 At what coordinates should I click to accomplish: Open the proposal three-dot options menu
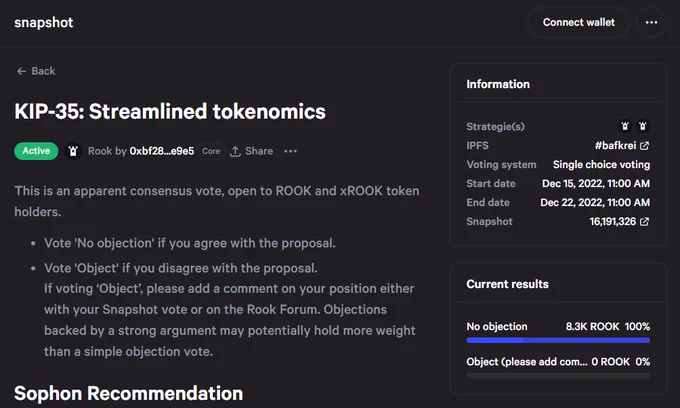pyautogui.click(x=290, y=151)
